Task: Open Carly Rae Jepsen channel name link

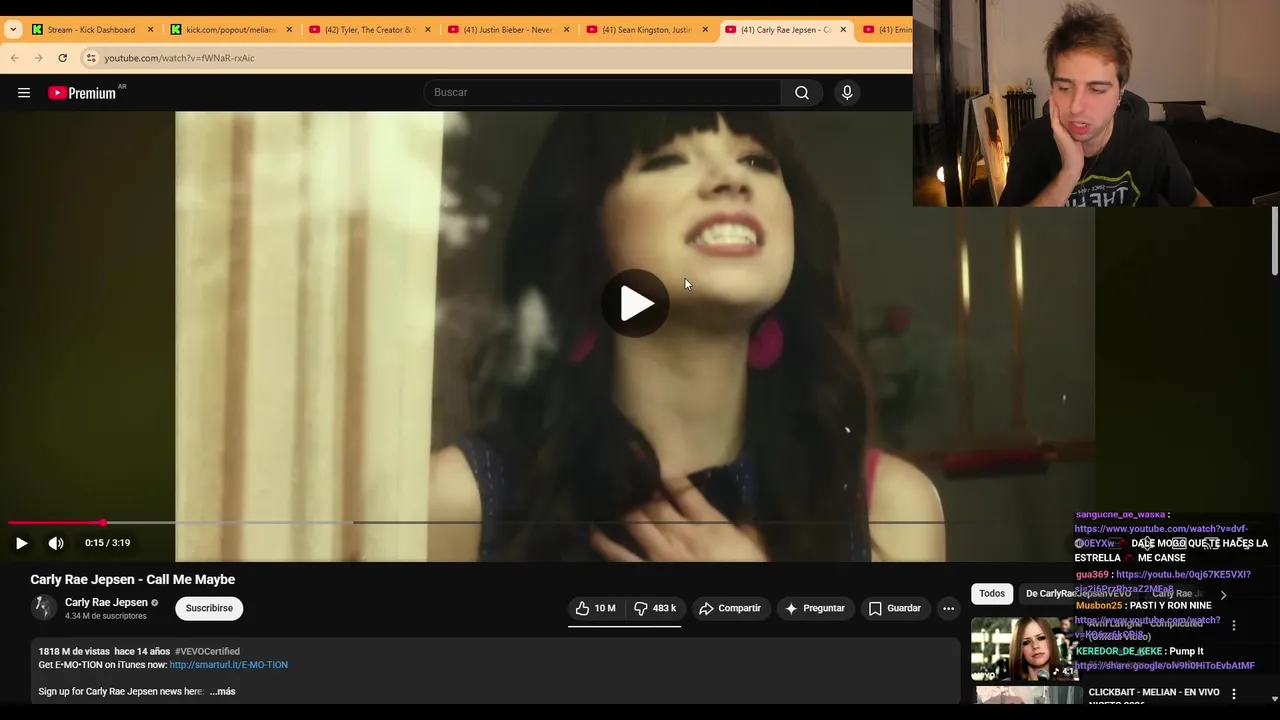Action: point(106,602)
